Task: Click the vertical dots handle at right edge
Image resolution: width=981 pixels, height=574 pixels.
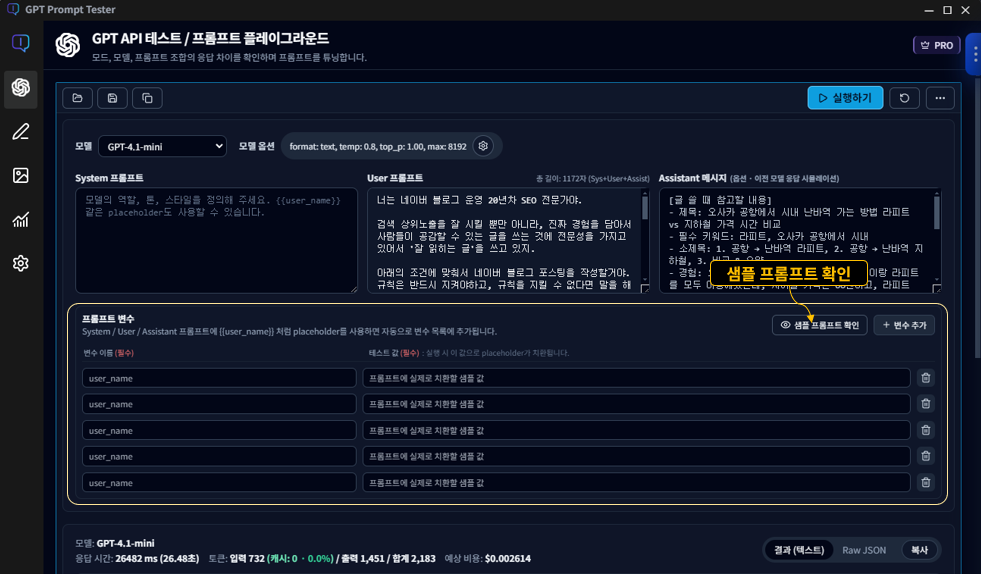Action: 975,54
